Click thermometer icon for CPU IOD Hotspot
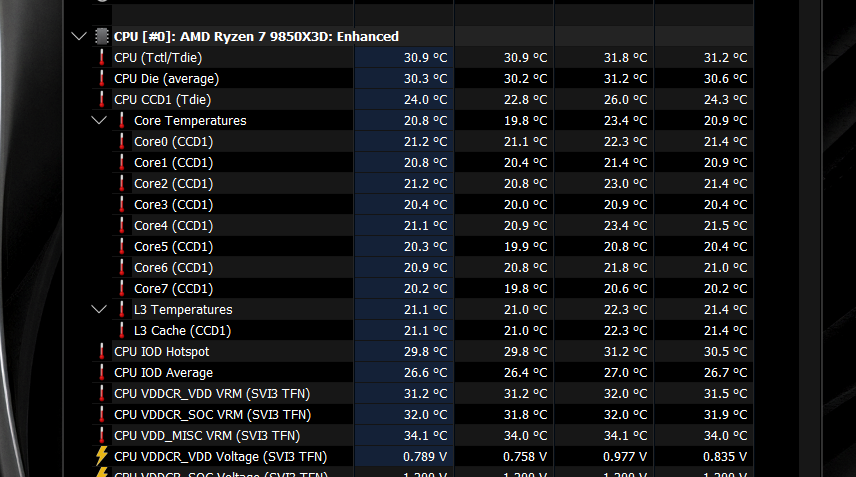 pyautogui.click(x=102, y=351)
